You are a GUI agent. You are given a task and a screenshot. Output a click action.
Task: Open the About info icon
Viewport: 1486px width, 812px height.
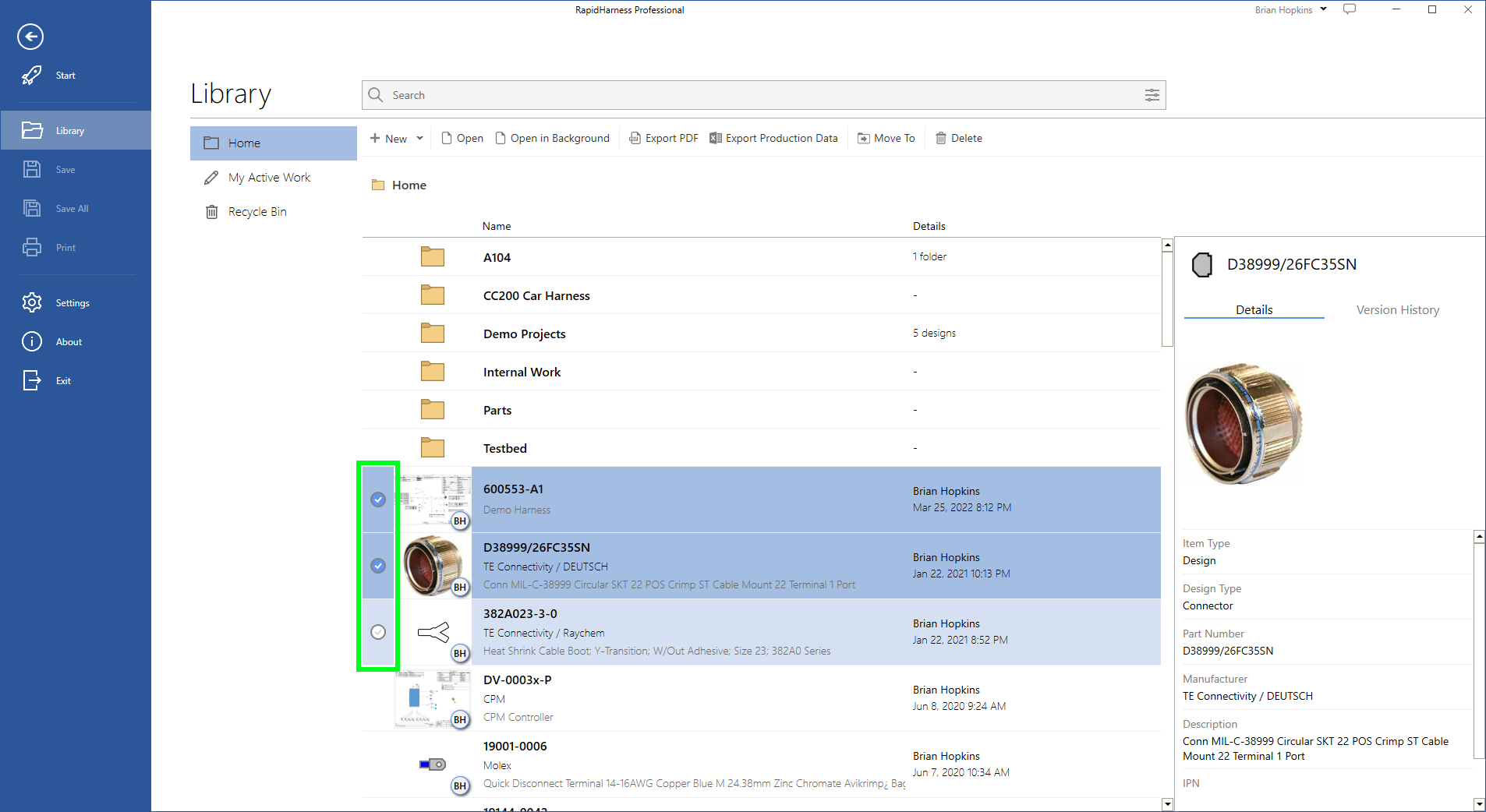click(32, 341)
